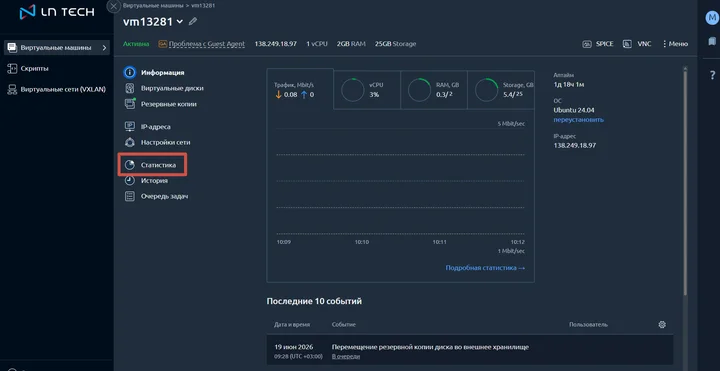Click the Виртуальные диски disk icon
Image resolution: width=720 pixels, height=371 pixels.
click(x=130, y=88)
